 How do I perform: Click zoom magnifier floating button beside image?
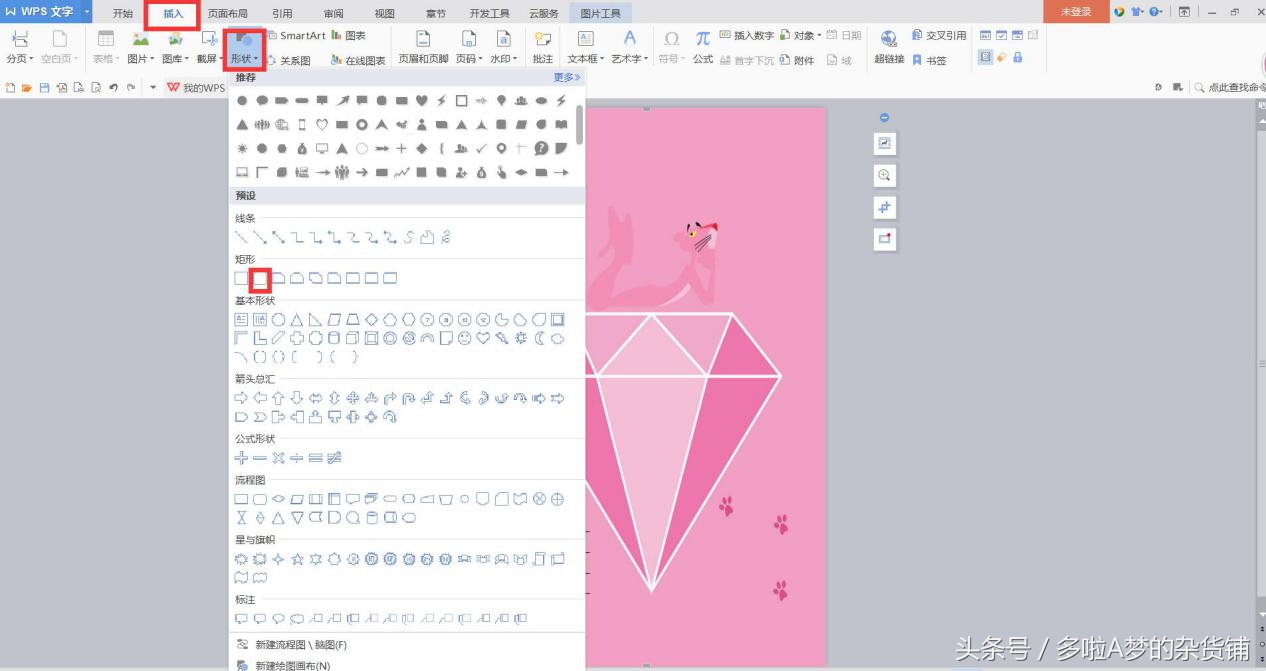(x=884, y=176)
